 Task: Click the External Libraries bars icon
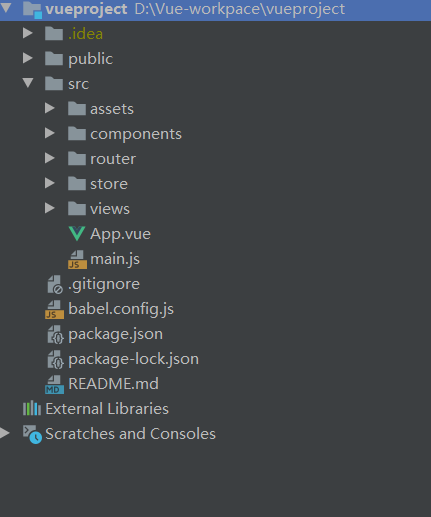[x=32, y=408]
